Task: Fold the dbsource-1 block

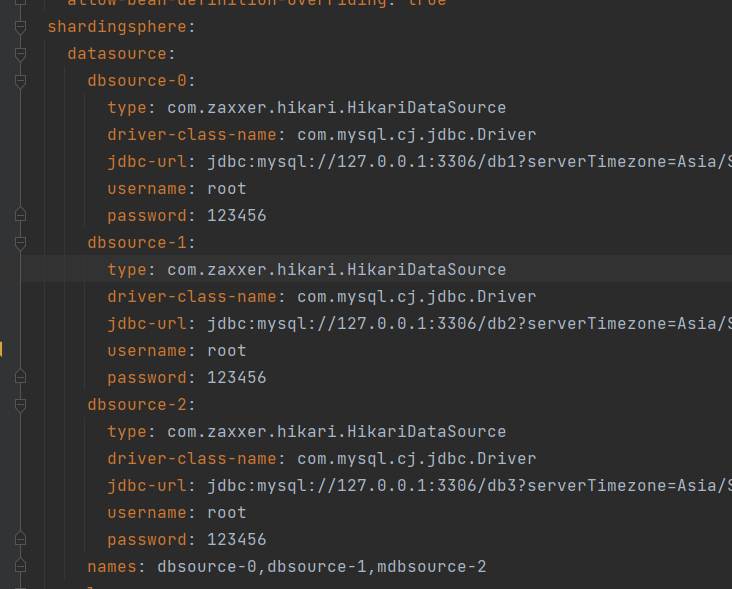Action: [x=21, y=242]
